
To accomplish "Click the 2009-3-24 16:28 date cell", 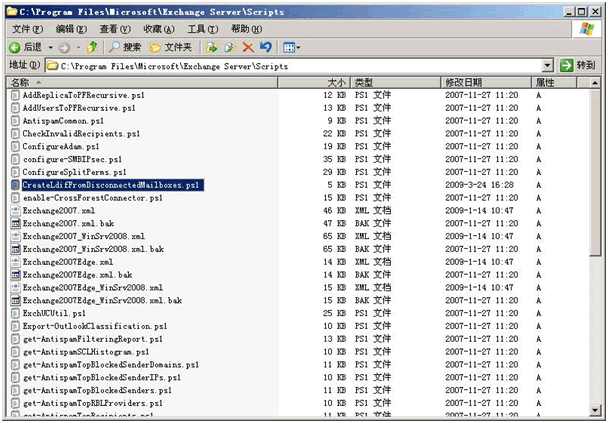I will pyautogui.click(x=479, y=185).
